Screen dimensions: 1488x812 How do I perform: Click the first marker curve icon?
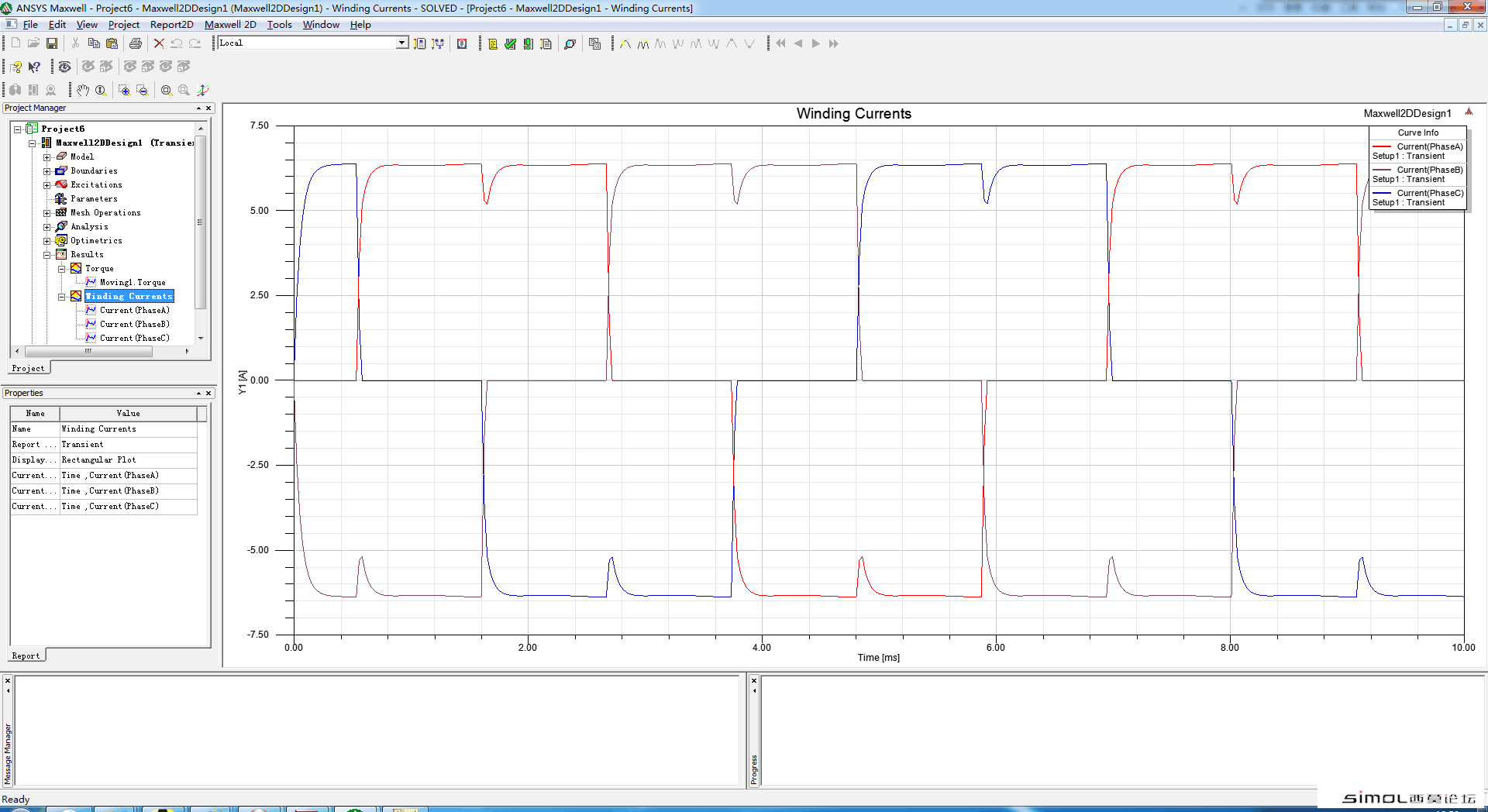(x=625, y=43)
